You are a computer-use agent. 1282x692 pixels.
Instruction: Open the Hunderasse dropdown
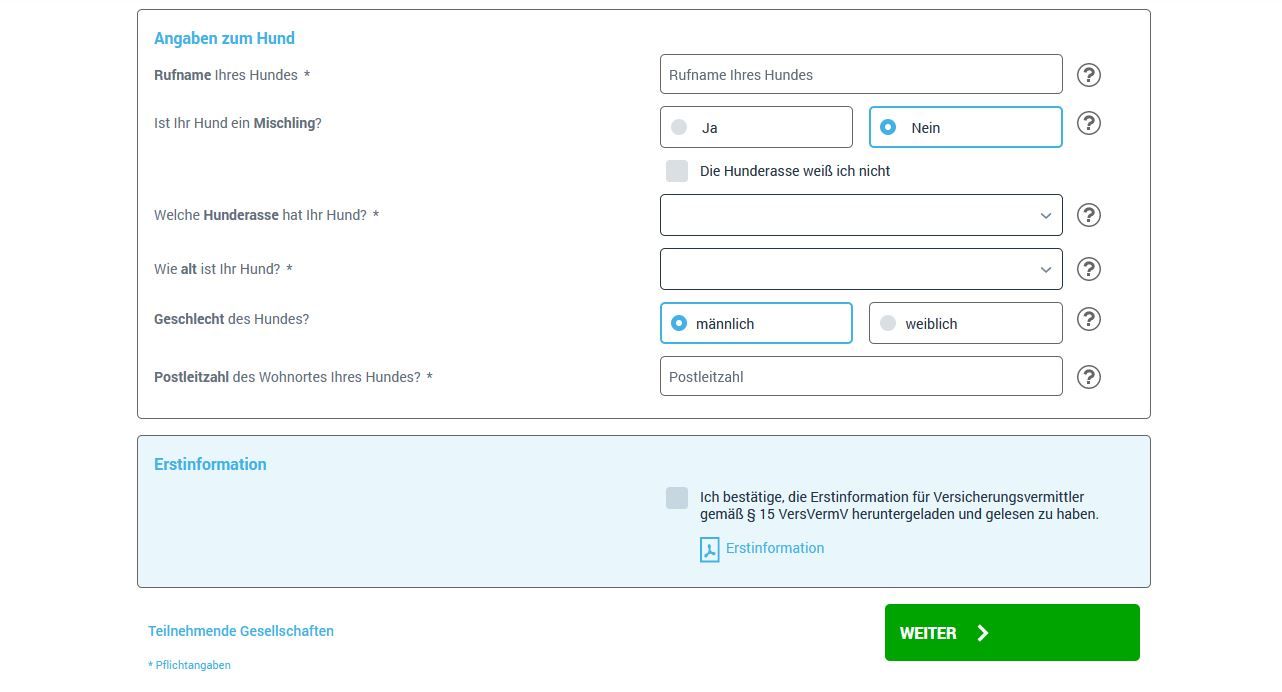pyautogui.click(x=860, y=215)
